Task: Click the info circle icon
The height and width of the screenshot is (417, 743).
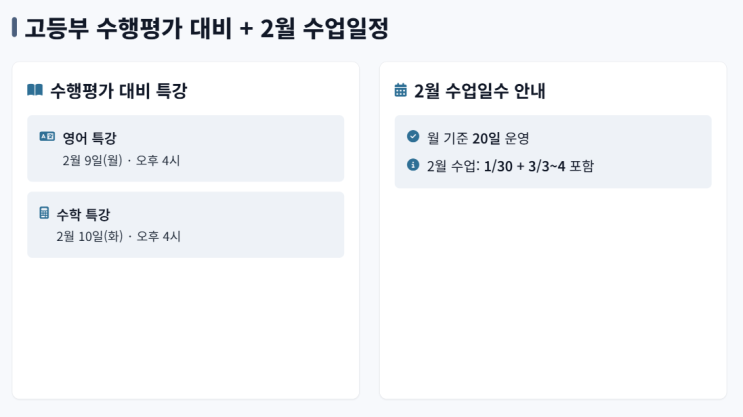Action: 413,165
